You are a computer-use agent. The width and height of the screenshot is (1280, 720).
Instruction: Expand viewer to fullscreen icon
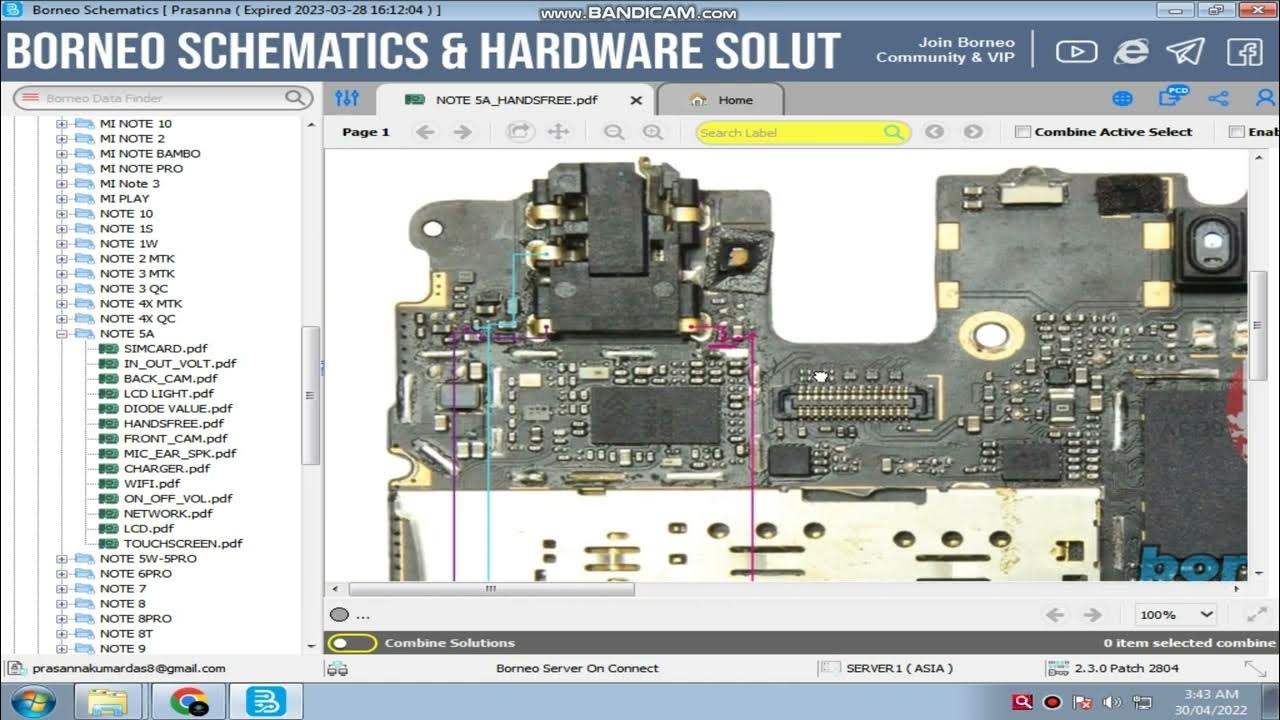(x=1257, y=615)
